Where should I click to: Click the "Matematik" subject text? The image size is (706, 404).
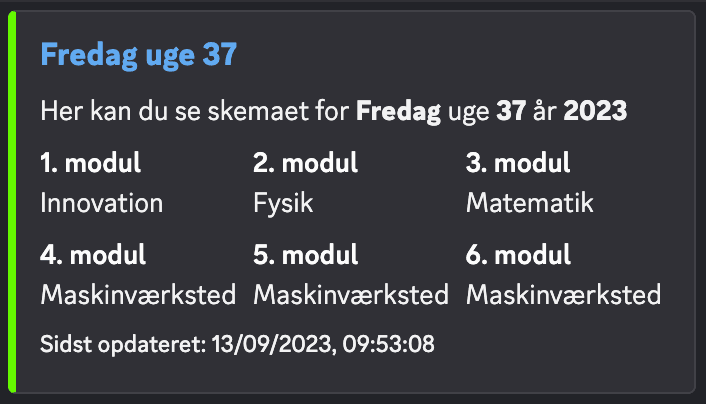click(530, 203)
